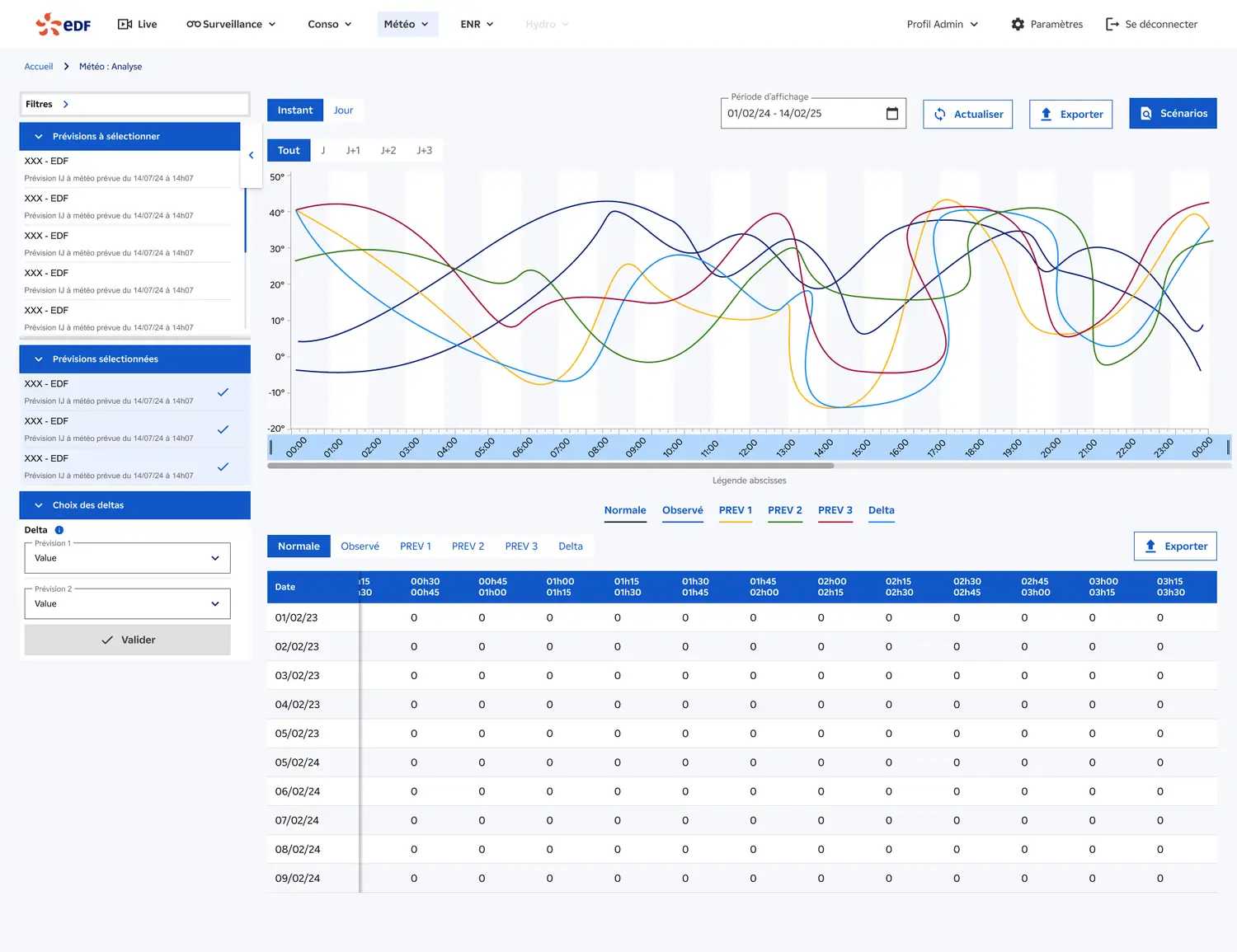Click the Actualiser button
The width and height of the screenshot is (1237, 952).
pyautogui.click(x=968, y=115)
